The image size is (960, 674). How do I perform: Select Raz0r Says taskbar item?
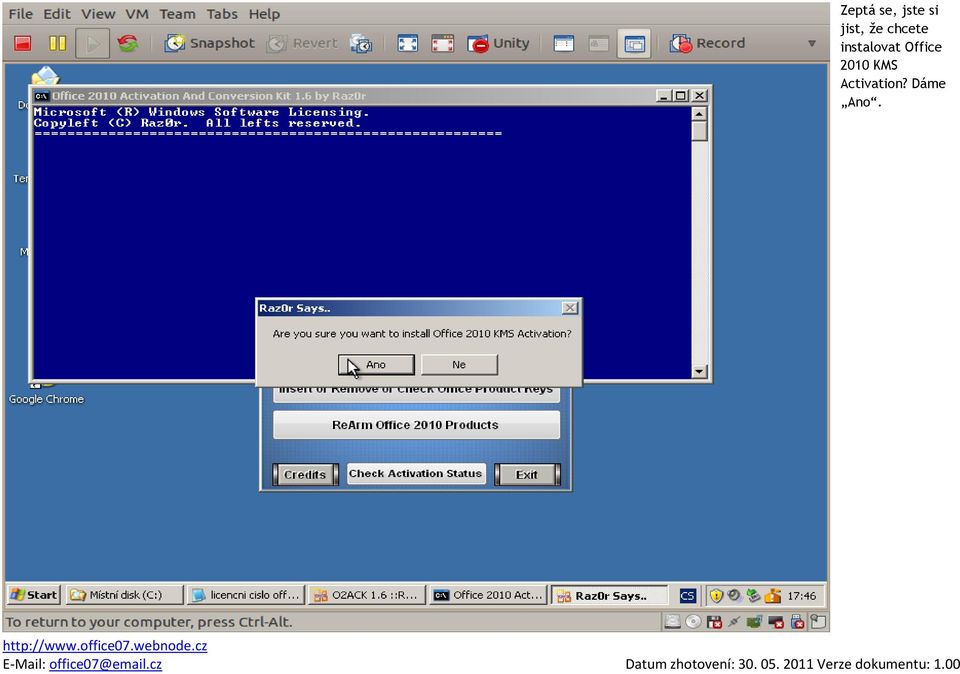click(609, 595)
